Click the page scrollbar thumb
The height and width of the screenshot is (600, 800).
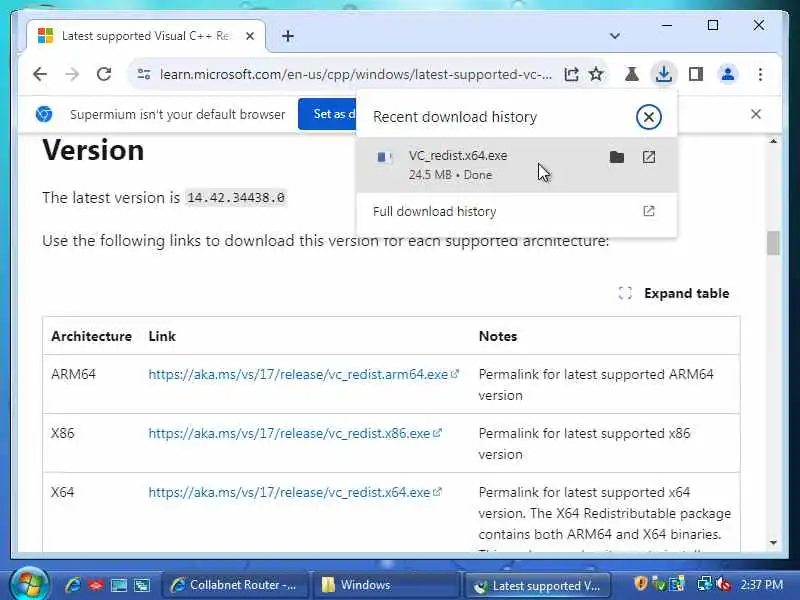pos(773,243)
